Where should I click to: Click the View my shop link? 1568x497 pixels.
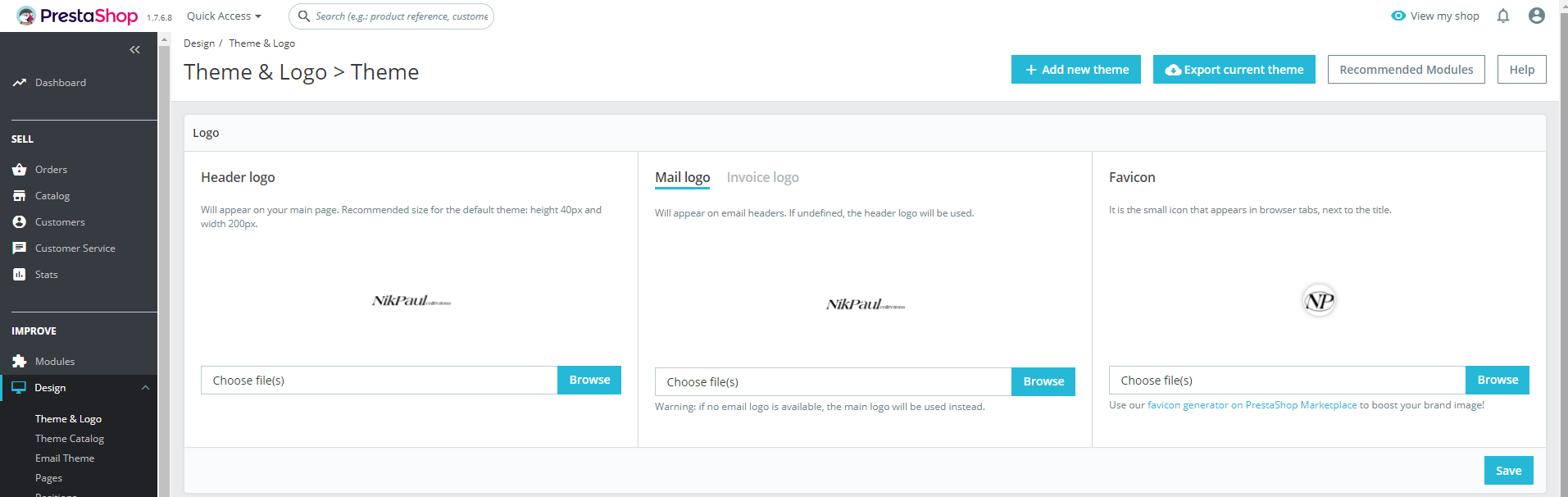[x=1435, y=16]
